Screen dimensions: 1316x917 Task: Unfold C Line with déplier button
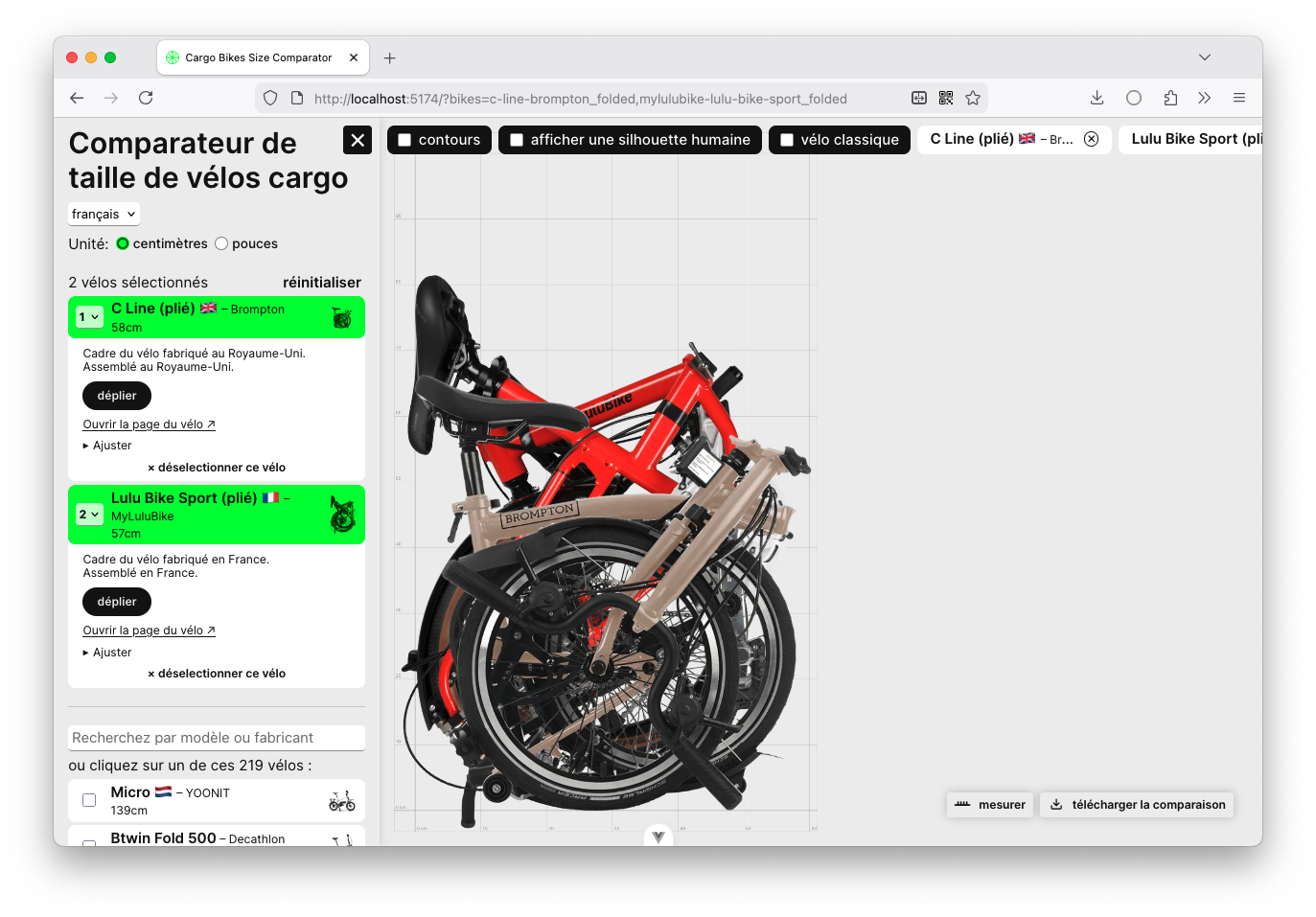117,396
